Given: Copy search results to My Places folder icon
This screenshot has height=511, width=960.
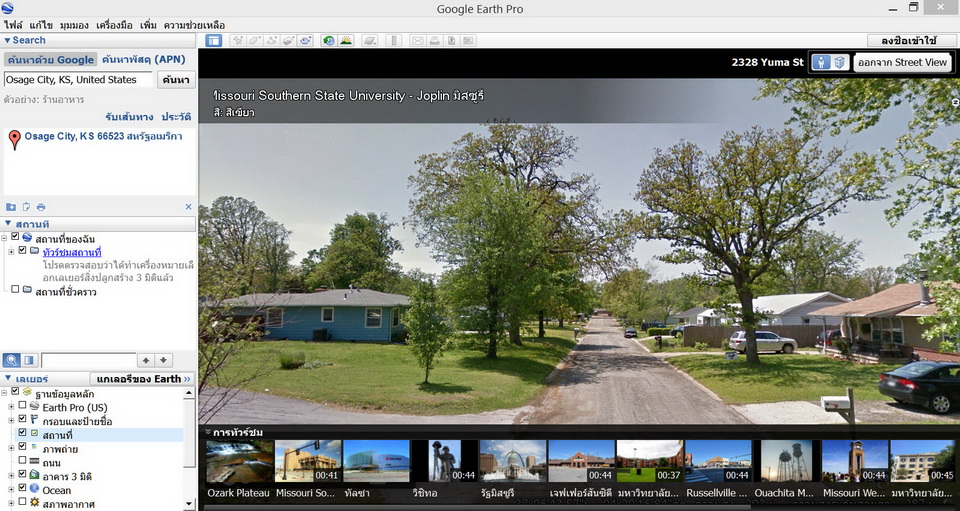Looking at the screenshot, I should (11, 207).
